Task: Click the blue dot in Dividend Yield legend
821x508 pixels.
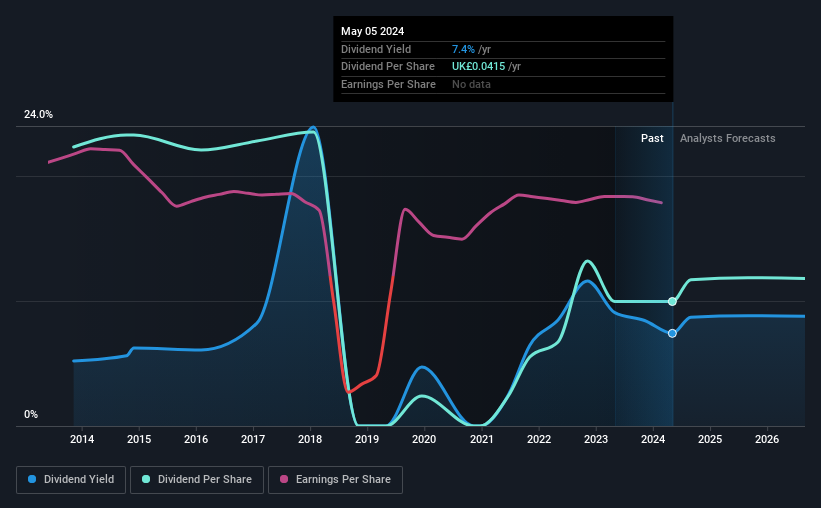Action: pyautogui.click(x=32, y=479)
